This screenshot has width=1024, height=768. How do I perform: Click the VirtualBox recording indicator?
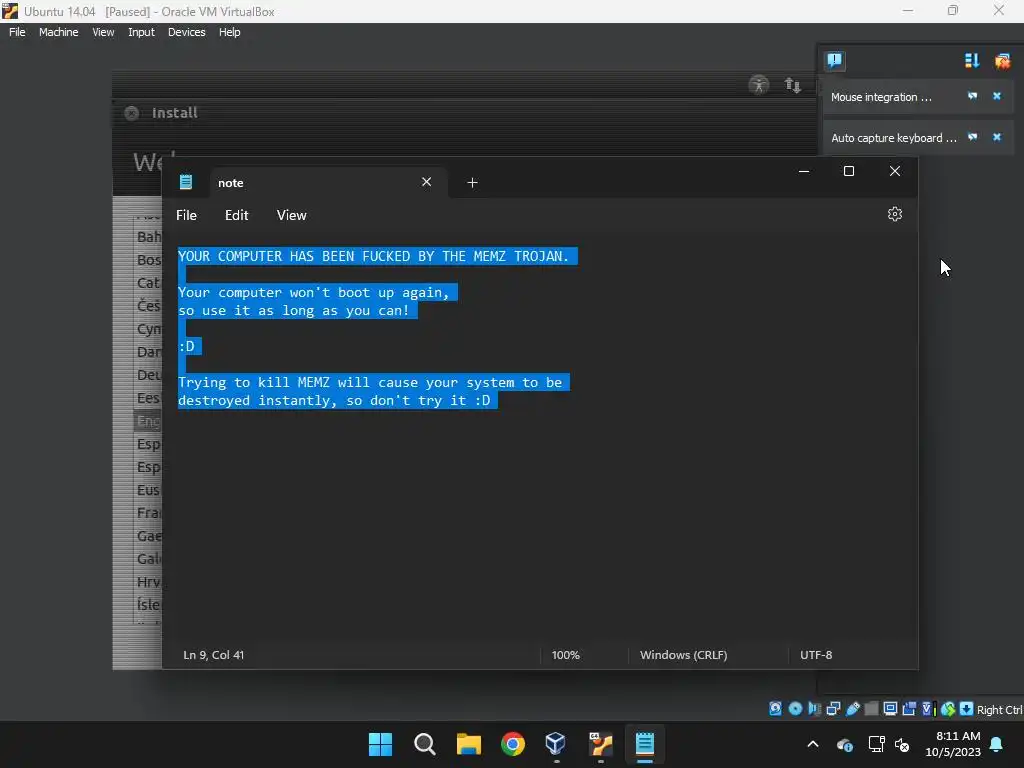click(909, 709)
